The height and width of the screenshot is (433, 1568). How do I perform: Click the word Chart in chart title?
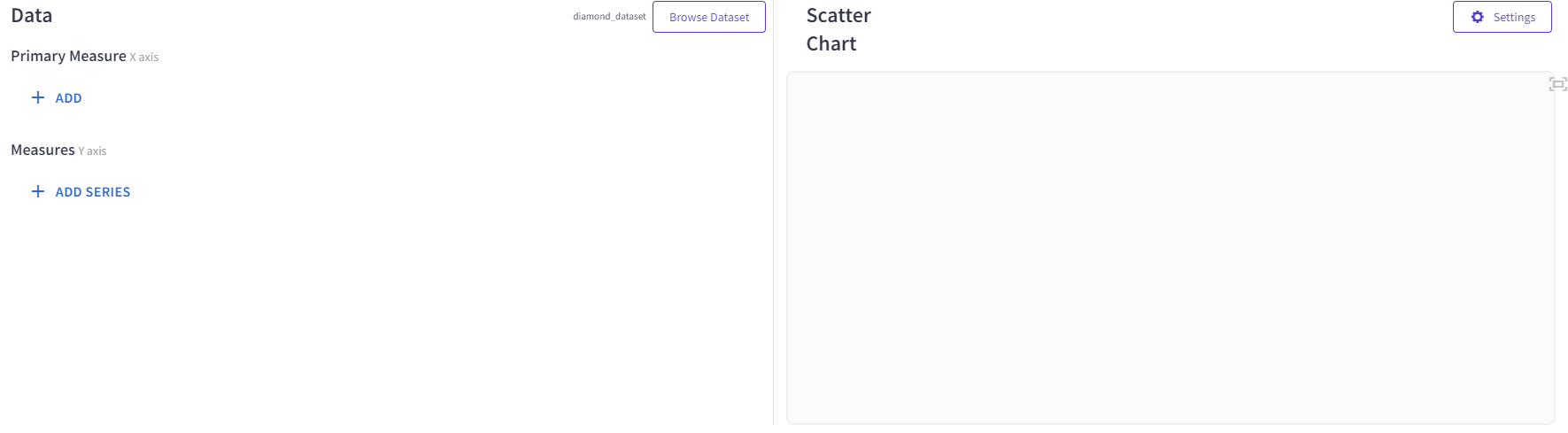[830, 44]
